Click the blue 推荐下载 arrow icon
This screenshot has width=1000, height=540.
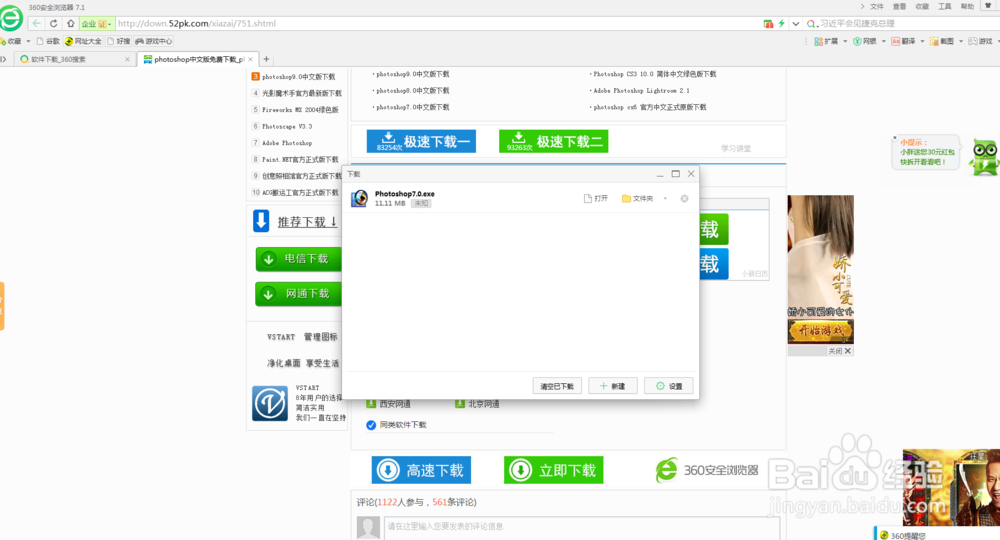point(261,221)
